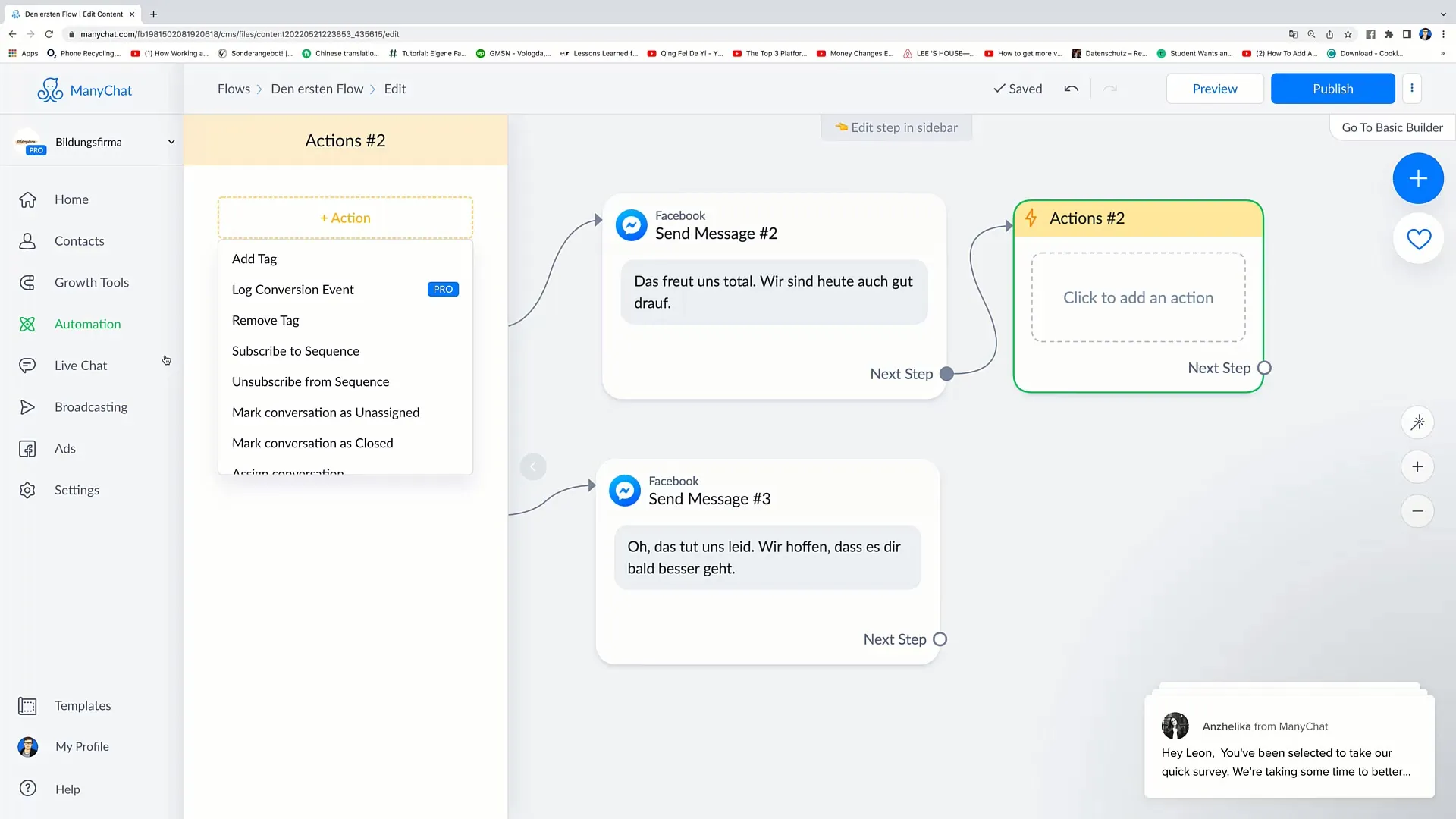This screenshot has width=1456, height=819.
Task: Click the Live Chat sidebar icon
Action: coord(27,365)
